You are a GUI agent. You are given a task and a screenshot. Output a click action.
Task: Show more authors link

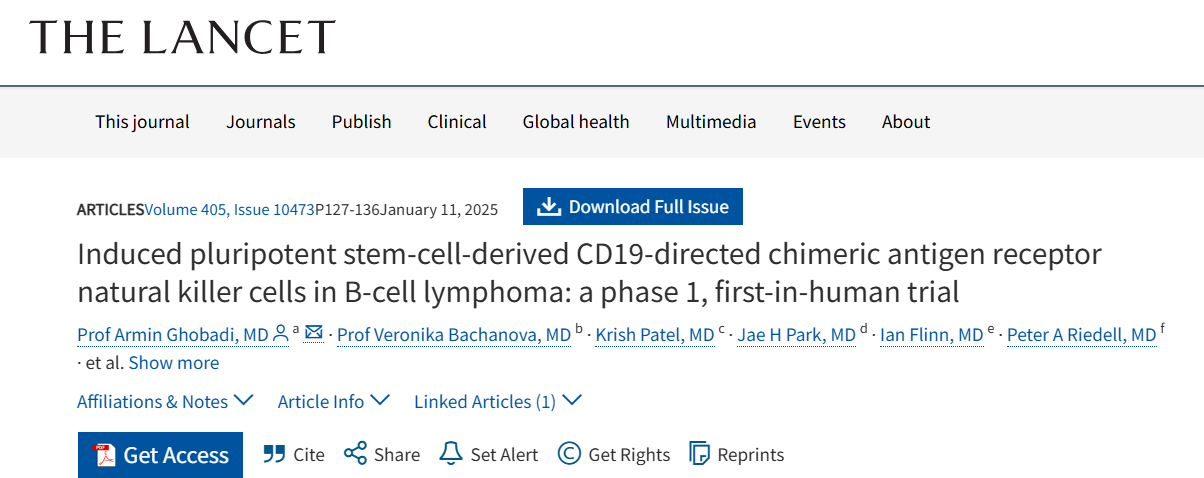point(174,362)
